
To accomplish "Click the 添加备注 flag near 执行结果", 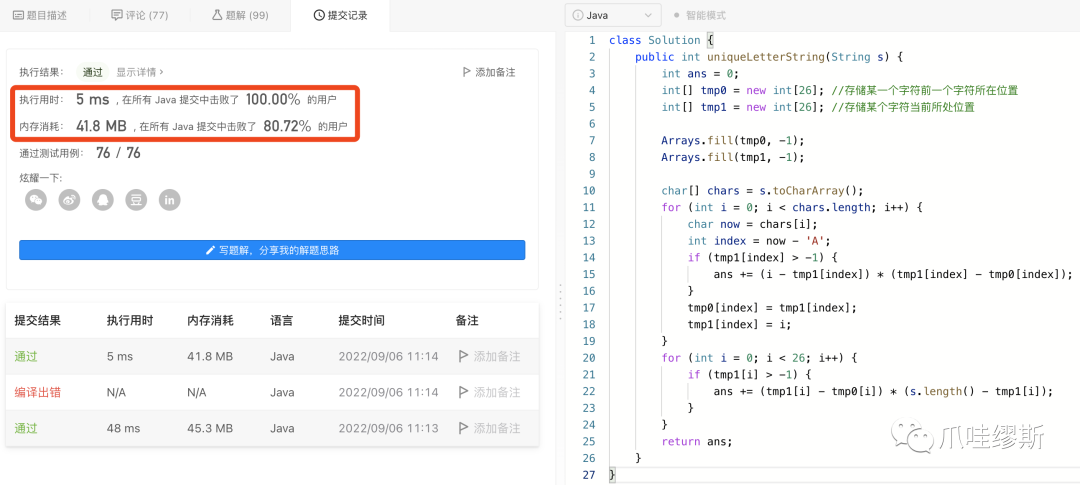I will tap(488, 72).
